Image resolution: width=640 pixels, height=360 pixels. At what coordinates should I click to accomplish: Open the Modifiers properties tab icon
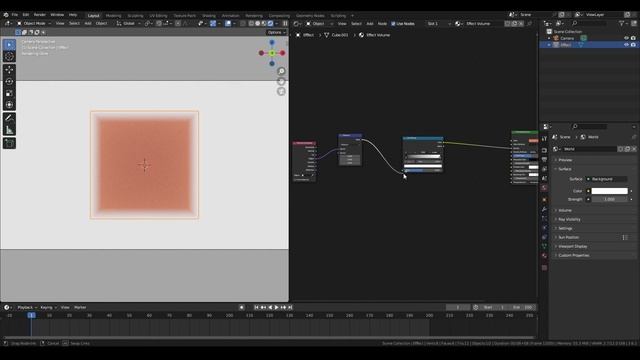pyautogui.click(x=544, y=209)
